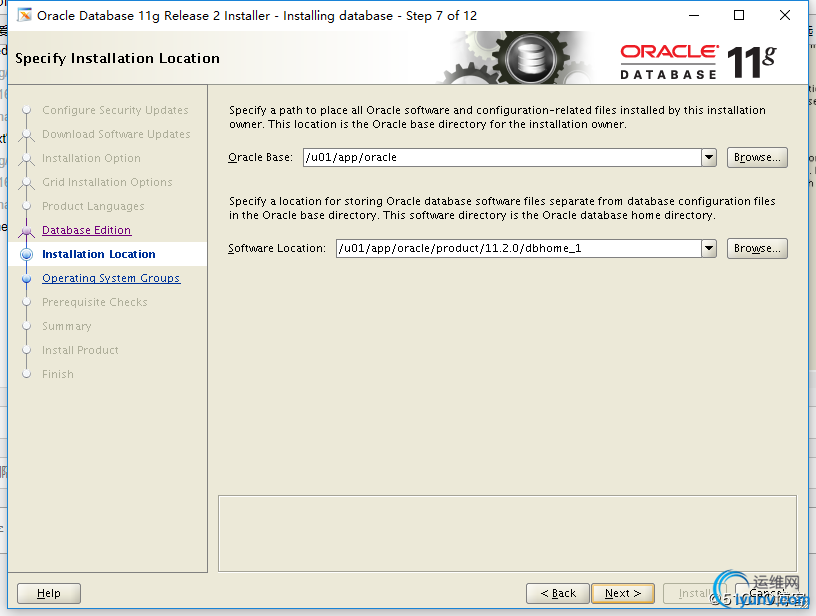Click the Oracle Base label
The image size is (816, 616).
(x=260, y=157)
